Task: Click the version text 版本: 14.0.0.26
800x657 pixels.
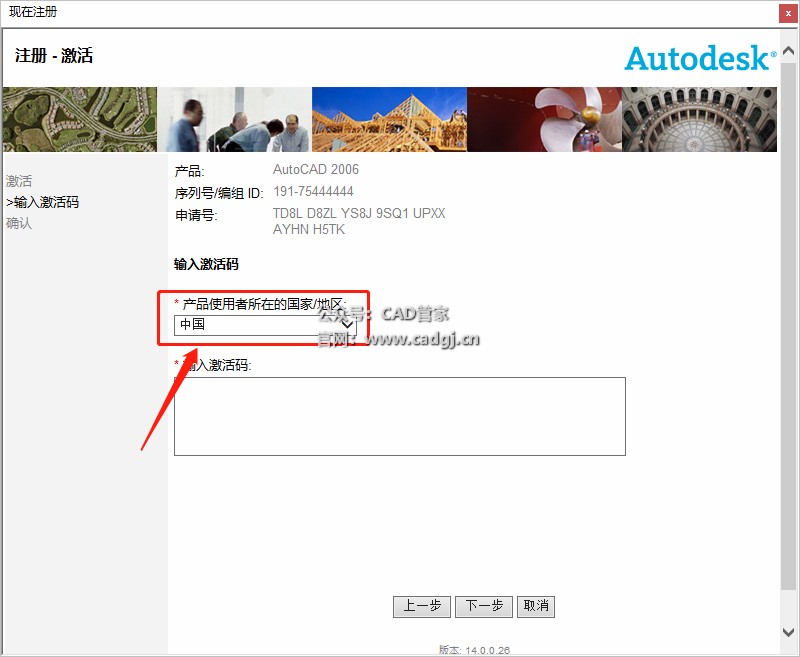Action: click(x=474, y=650)
